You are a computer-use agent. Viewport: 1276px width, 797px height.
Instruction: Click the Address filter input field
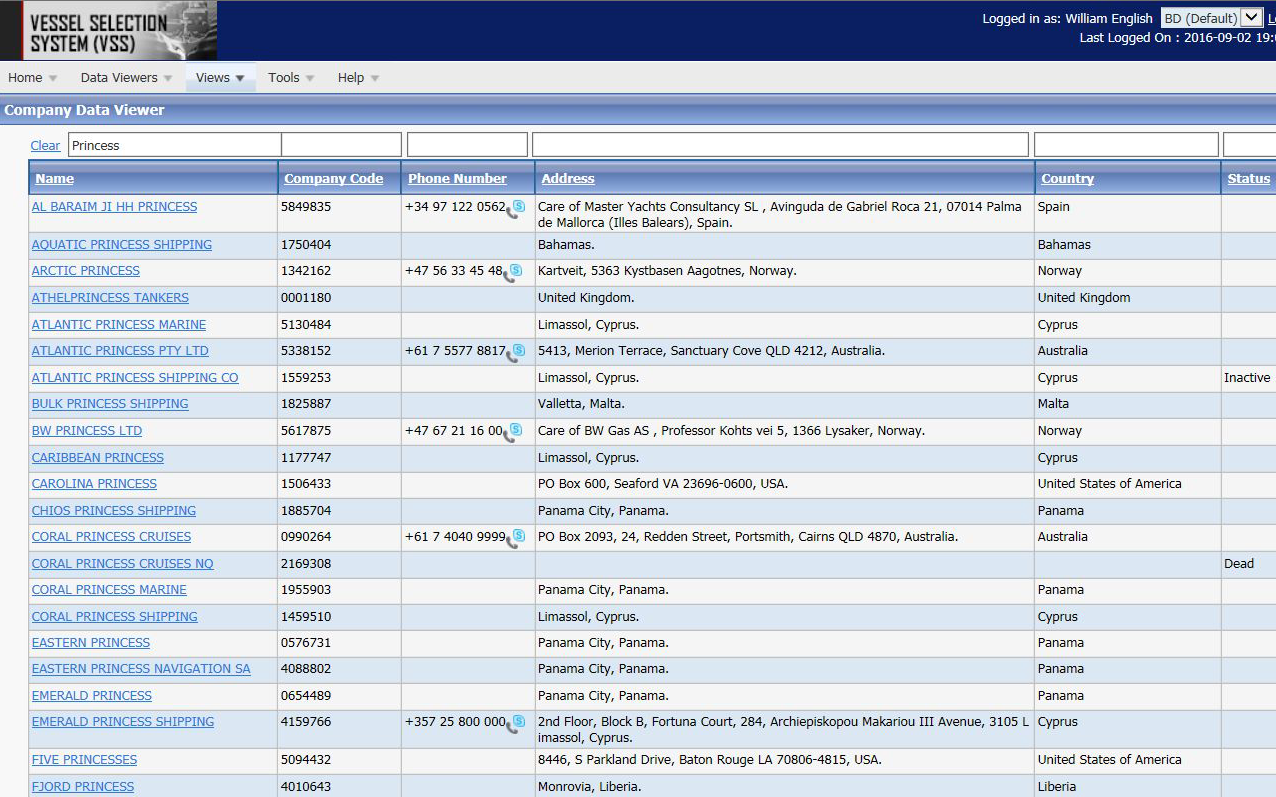[780, 146]
